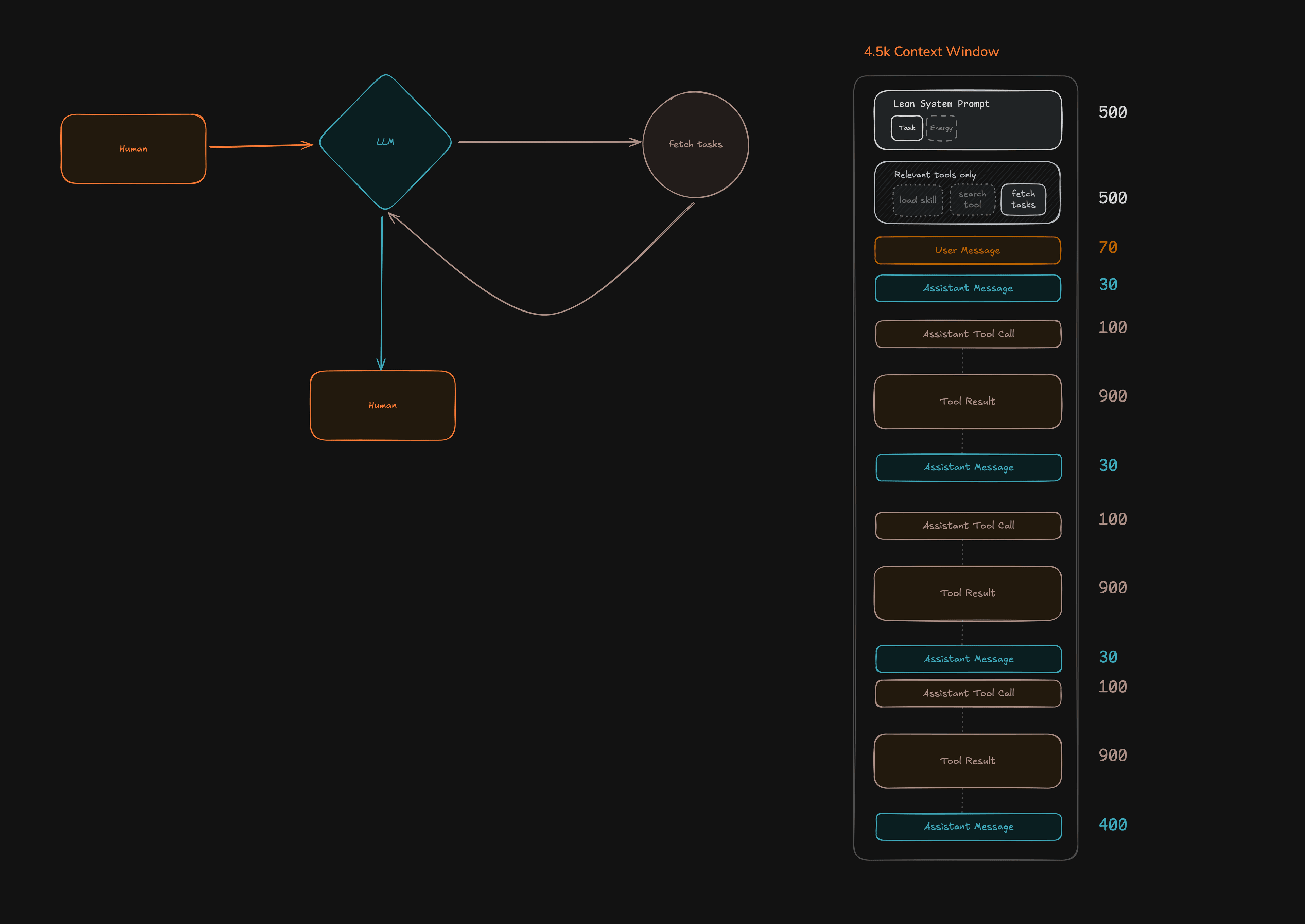This screenshot has width=1305, height=924.
Task: Click the 400 token count
Action: pyautogui.click(x=1113, y=825)
